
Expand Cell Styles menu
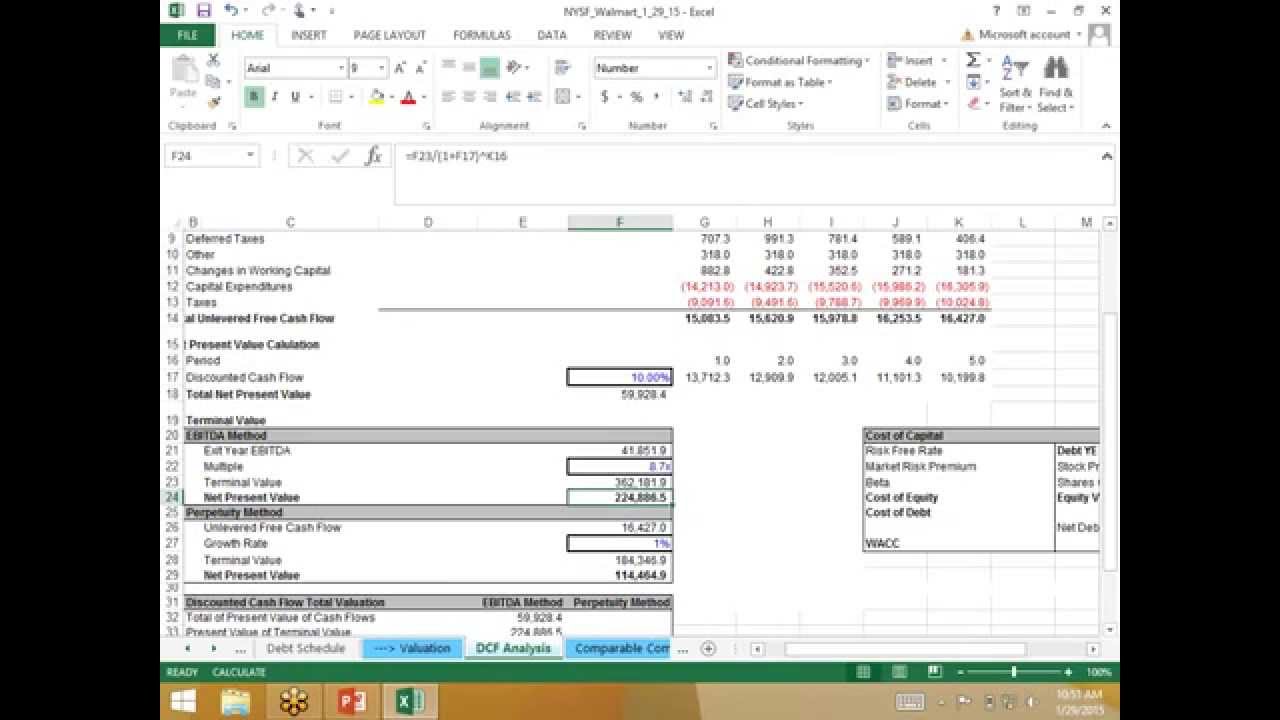pos(766,103)
